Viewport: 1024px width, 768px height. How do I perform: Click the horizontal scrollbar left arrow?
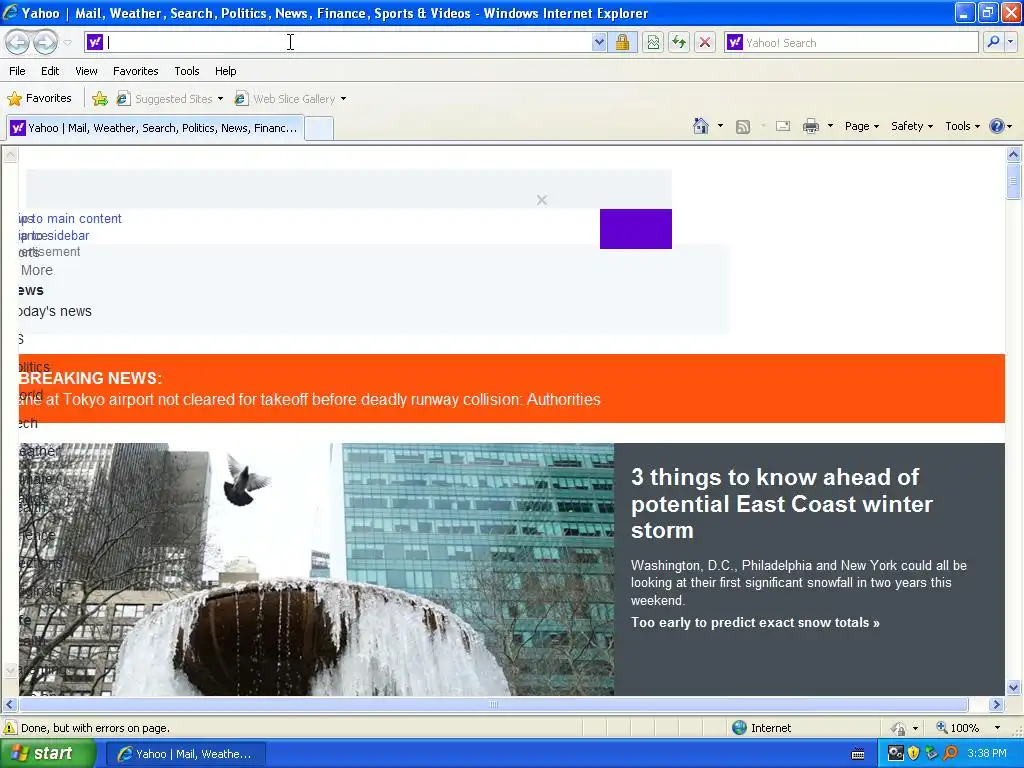click(9, 705)
